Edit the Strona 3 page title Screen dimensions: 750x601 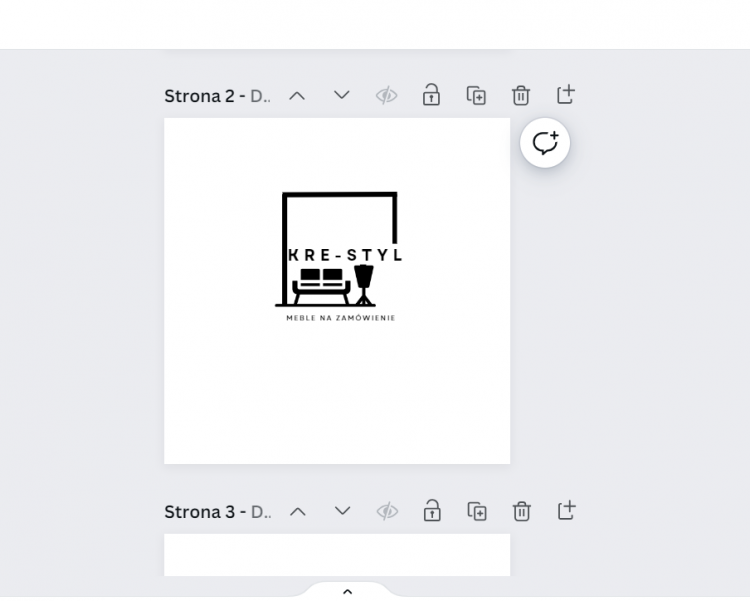(217, 512)
